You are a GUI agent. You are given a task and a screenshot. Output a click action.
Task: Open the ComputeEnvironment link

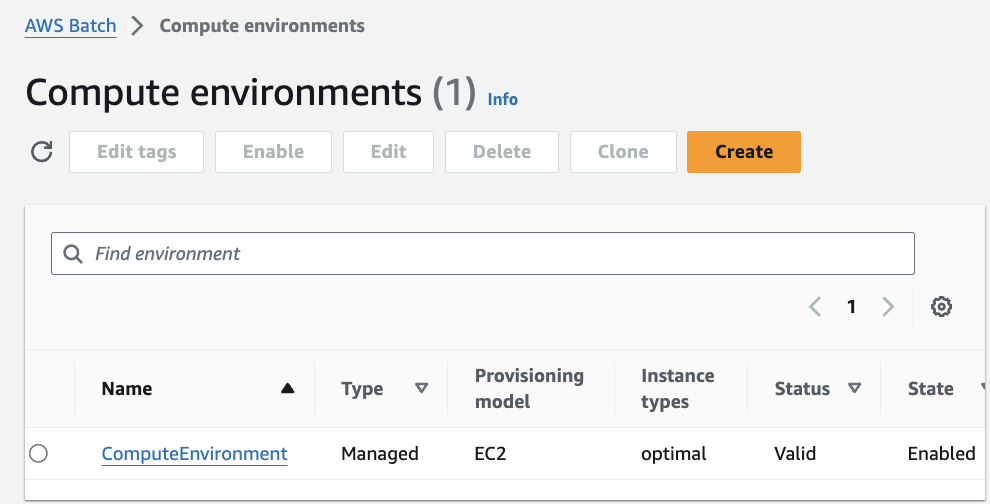[x=194, y=454]
